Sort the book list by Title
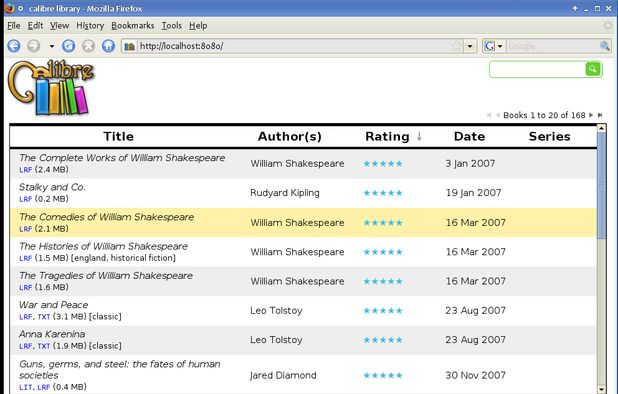Image resolution: width=618 pixels, height=394 pixels. point(118,136)
